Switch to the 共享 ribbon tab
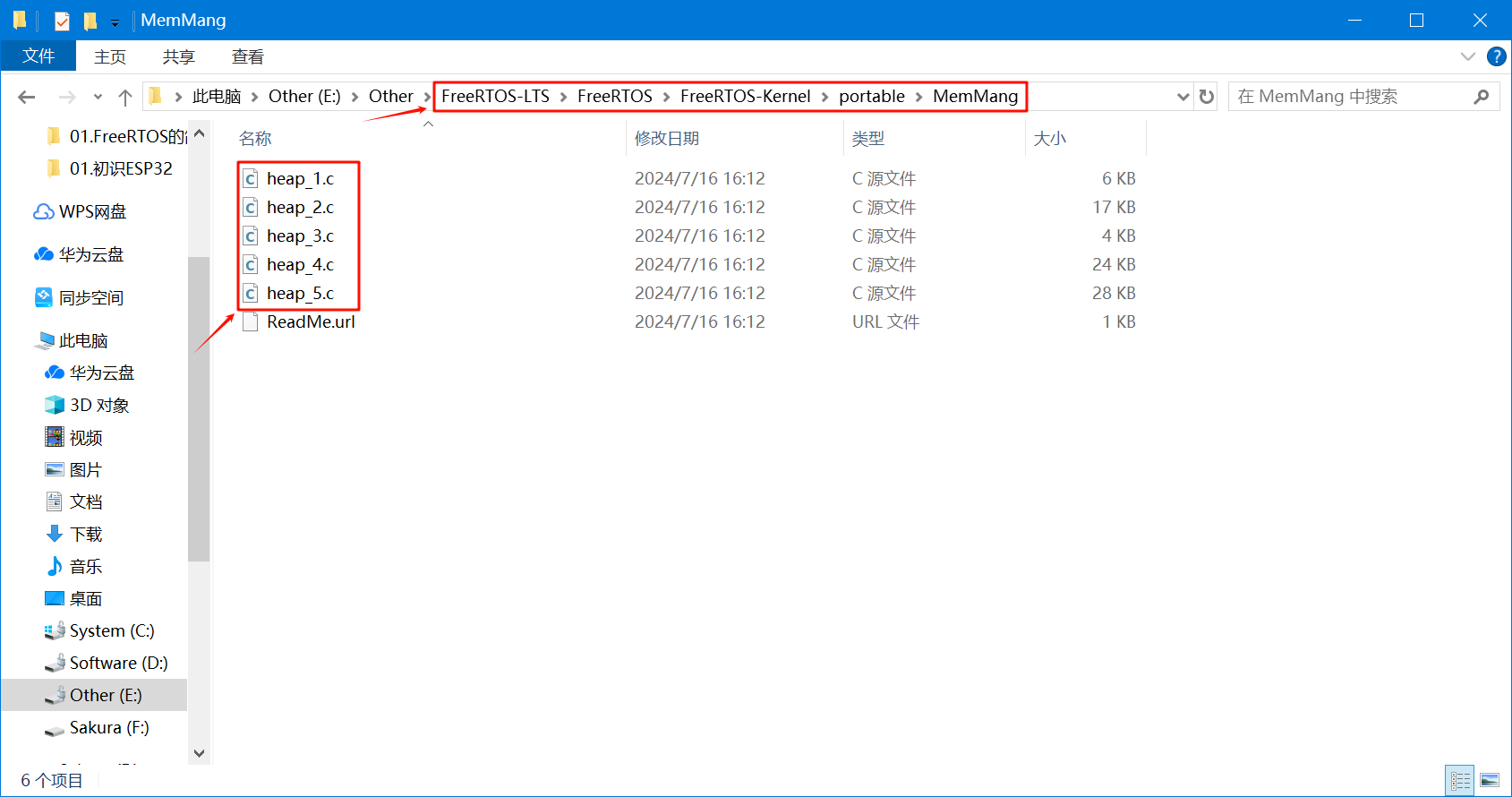The height and width of the screenshot is (797, 1512). tap(179, 56)
